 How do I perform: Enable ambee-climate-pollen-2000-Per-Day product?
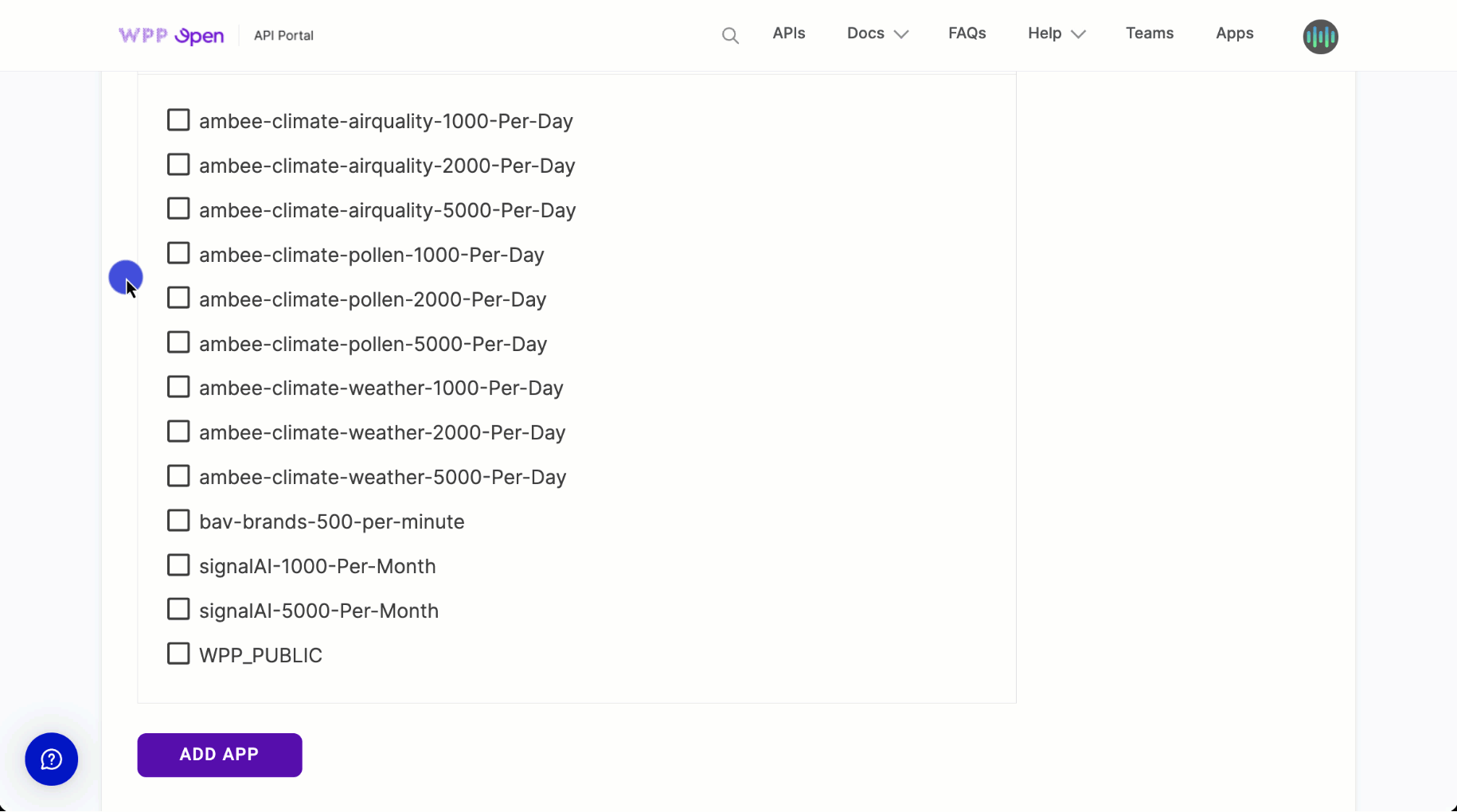pyautogui.click(x=178, y=299)
